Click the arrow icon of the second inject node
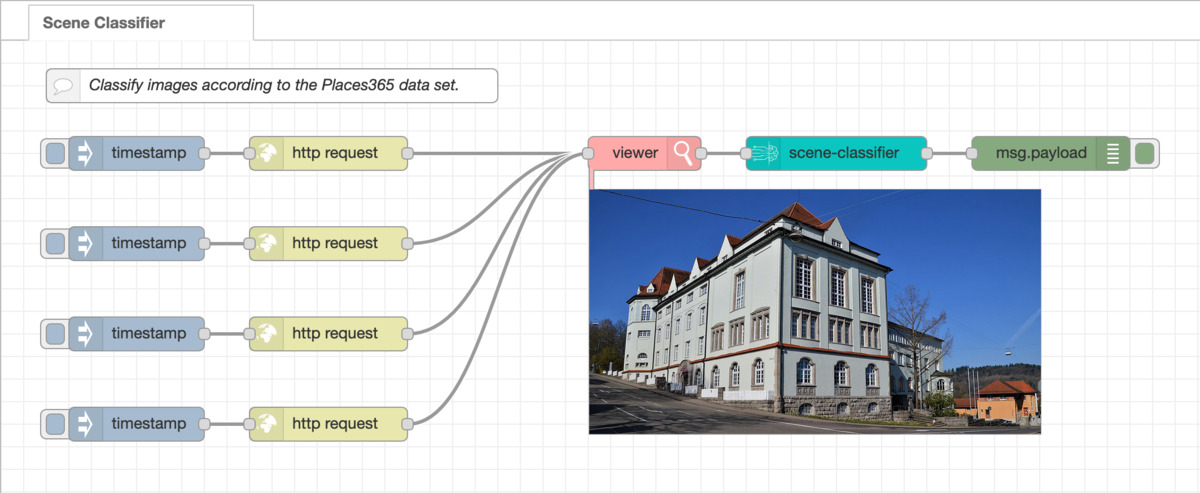Viewport: 1200px width, 493px height. click(x=85, y=243)
